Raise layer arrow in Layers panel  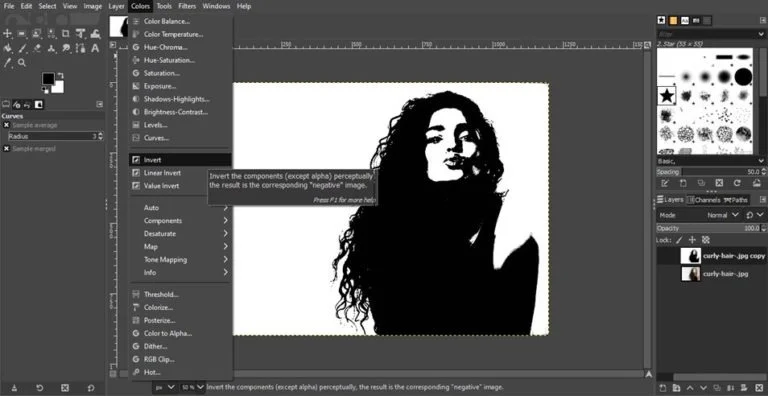[690, 388]
